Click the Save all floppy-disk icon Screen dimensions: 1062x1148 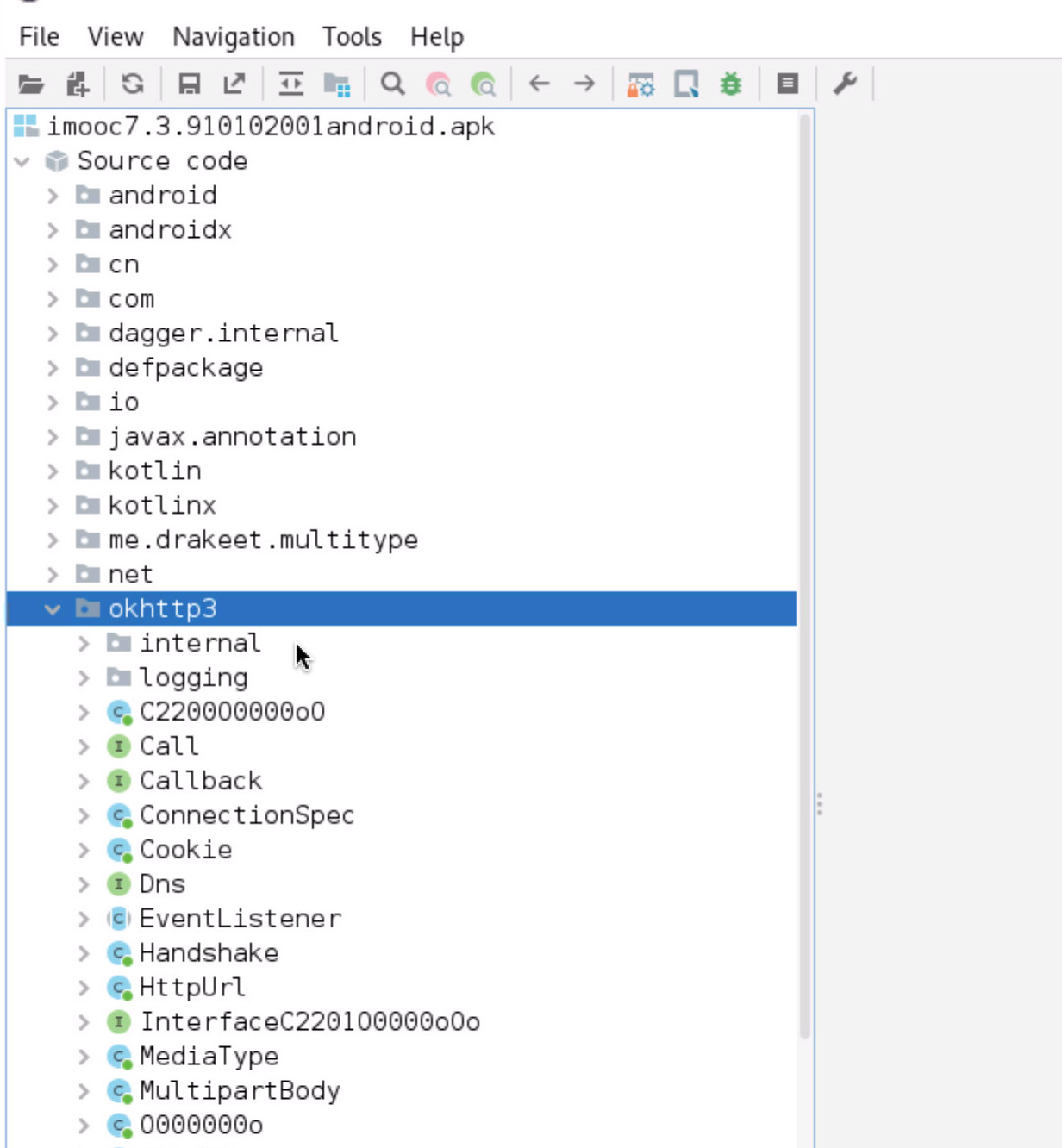189,84
